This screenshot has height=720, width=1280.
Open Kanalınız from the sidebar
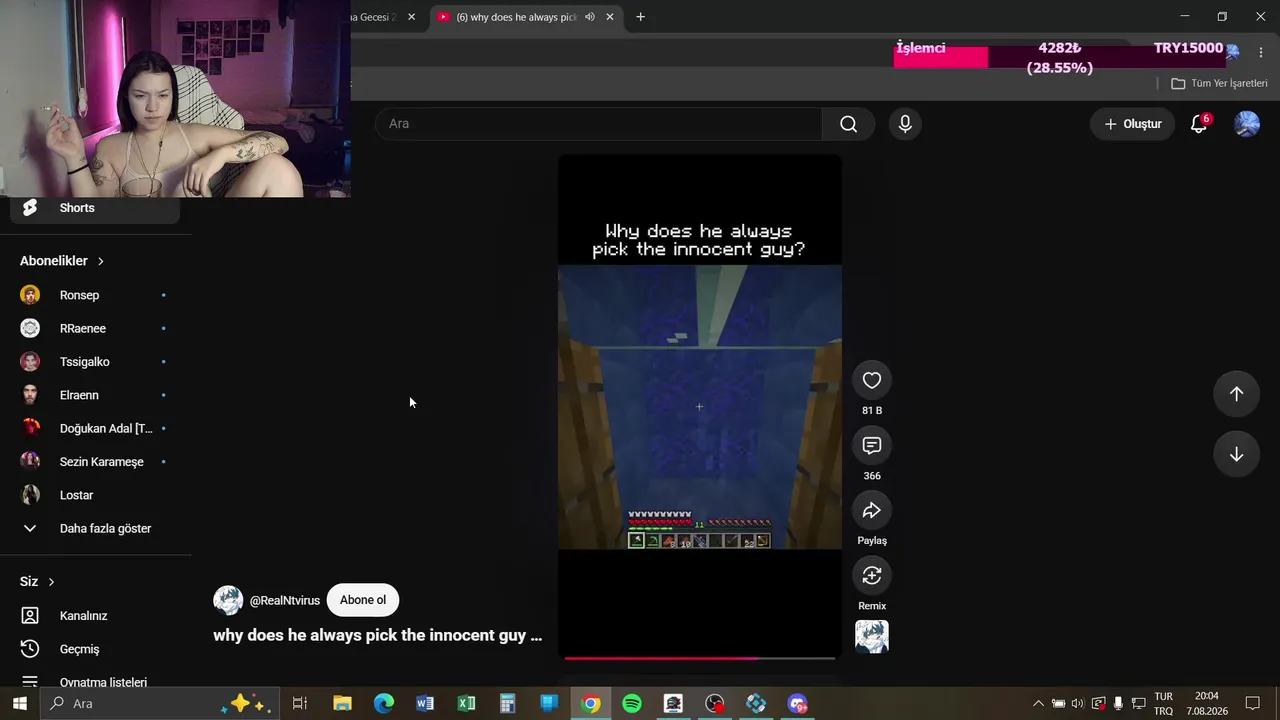(96, 616)
